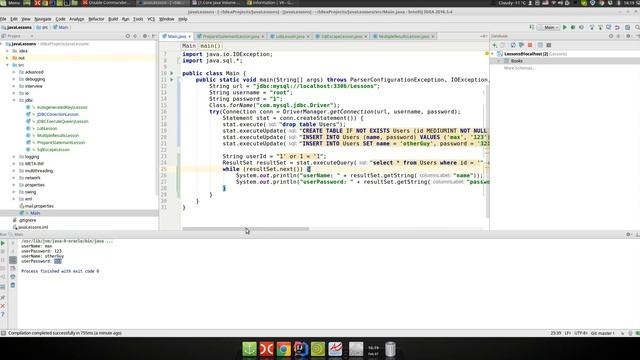Viewport: 640px width, 360px height.
Task: Click JavaLessons breadcrumb in navigation bar
Action: pos(17,27)
